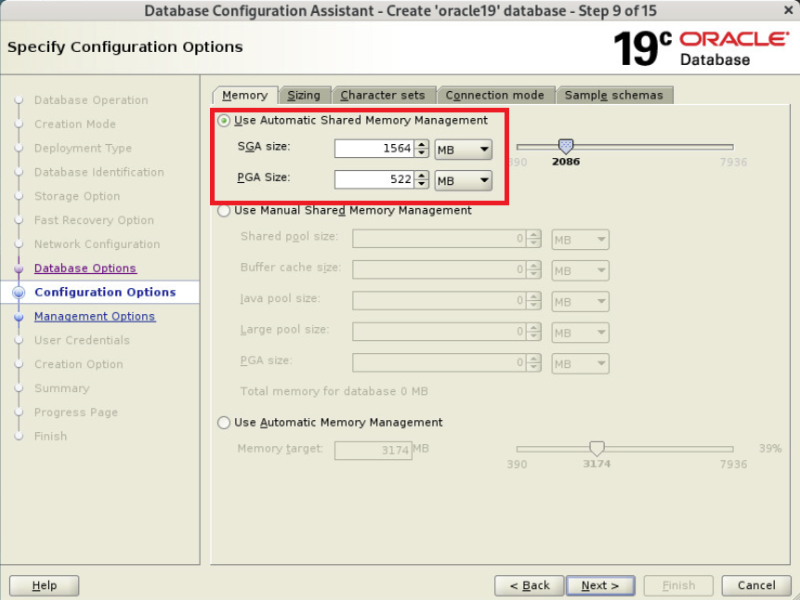Select Use Automatic Memory Management option
This screenshot has height=600, width=800.
click(x=223, y=423)
